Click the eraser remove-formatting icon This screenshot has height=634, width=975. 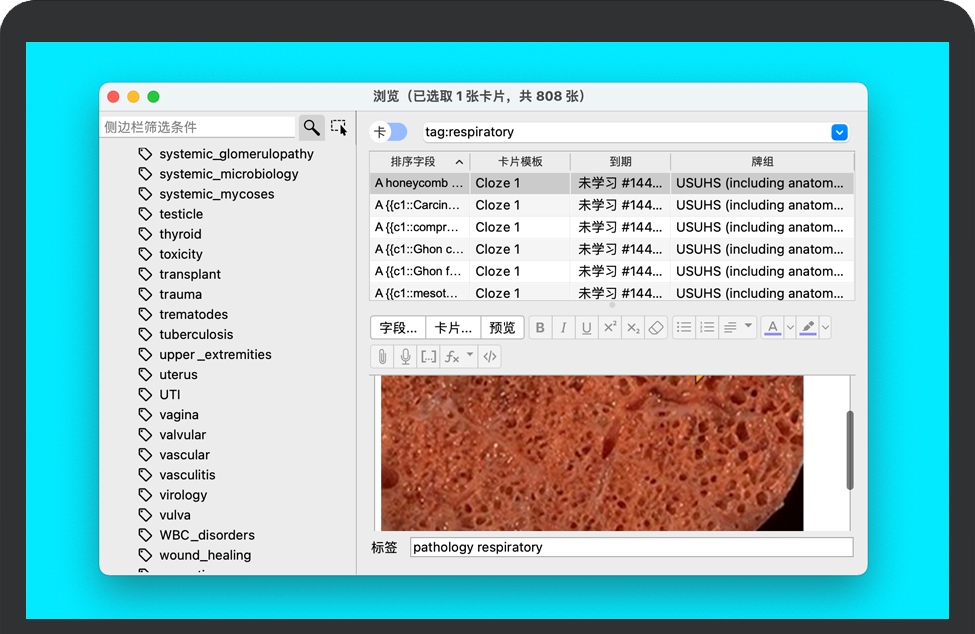656,328
